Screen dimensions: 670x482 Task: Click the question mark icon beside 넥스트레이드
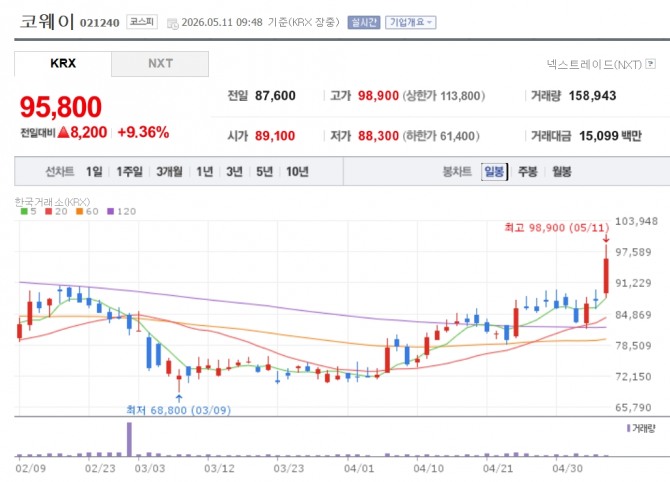[650, 64]
